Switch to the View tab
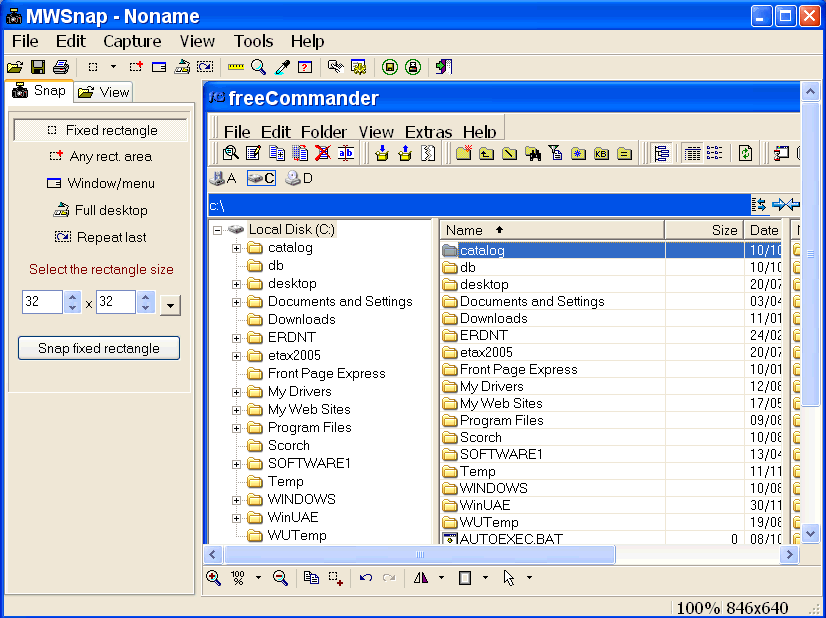Image resolution: width=826 pixels, height=618 pixels. coord(103,92)
